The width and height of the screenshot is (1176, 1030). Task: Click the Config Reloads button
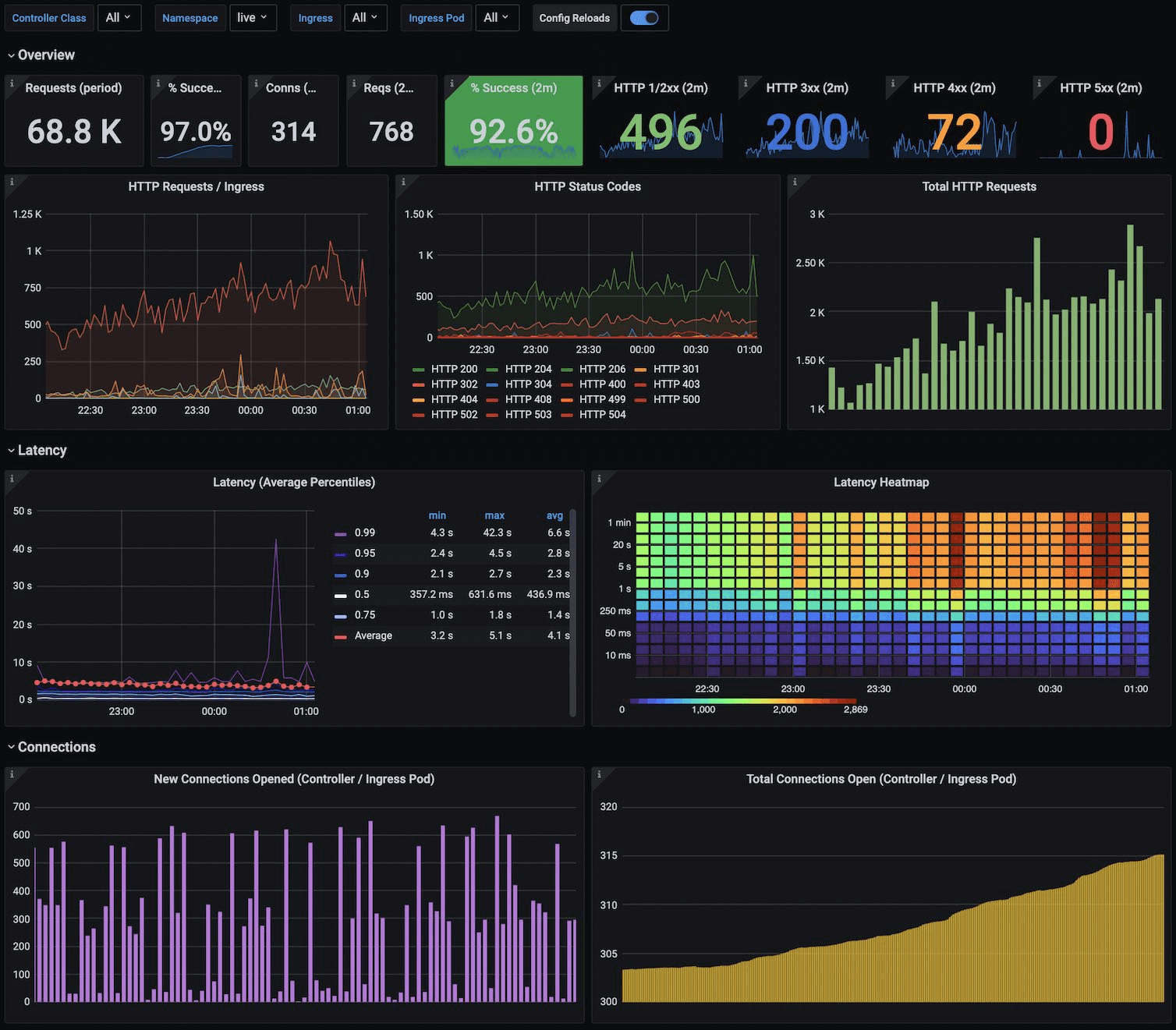(x=574, y=17)
